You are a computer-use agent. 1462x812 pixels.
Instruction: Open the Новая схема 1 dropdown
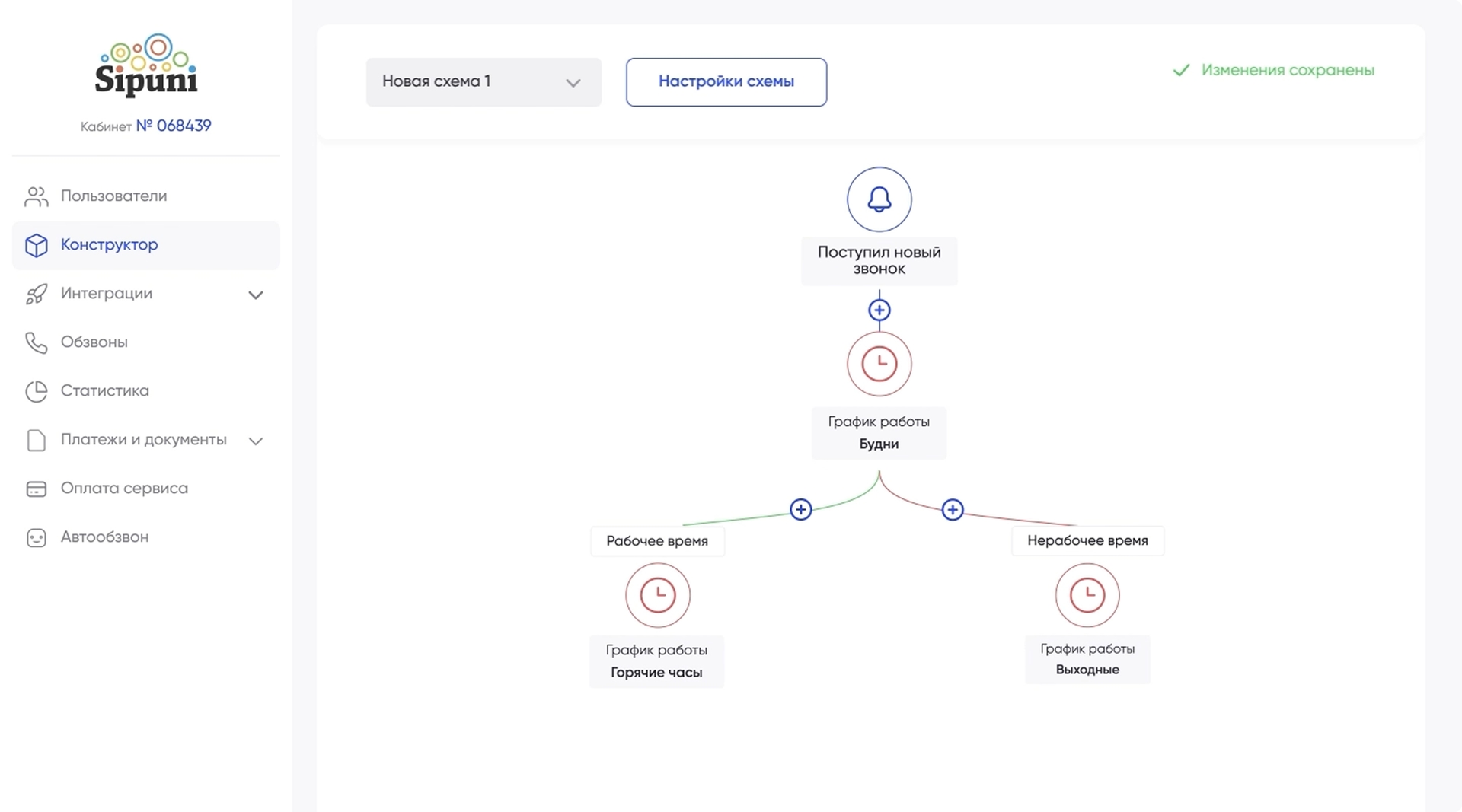pyautogui.click(x=484, y=82)
